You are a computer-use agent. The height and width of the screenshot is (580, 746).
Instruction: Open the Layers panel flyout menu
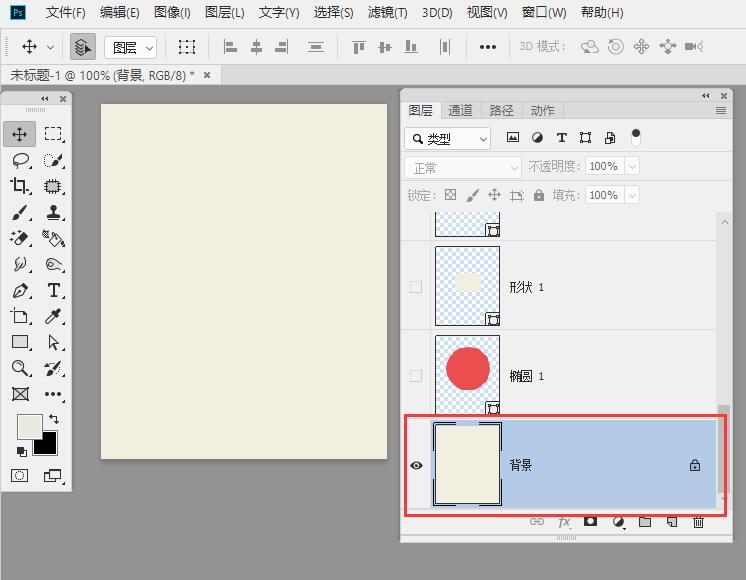click(721, 111)
